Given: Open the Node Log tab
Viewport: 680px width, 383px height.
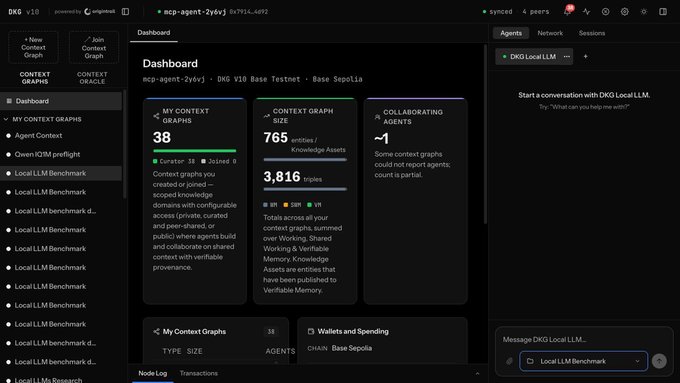Looking at the screenshot, I should pos(153,373).
